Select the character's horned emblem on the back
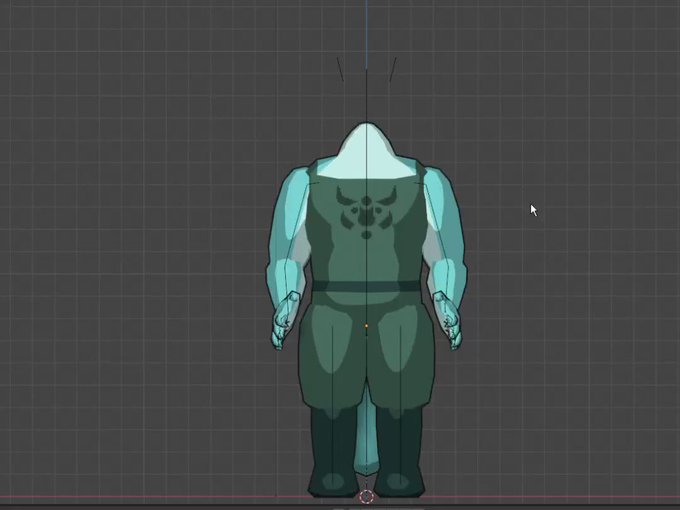The height and width of the screenshot is (510, 680). (366, 212)
